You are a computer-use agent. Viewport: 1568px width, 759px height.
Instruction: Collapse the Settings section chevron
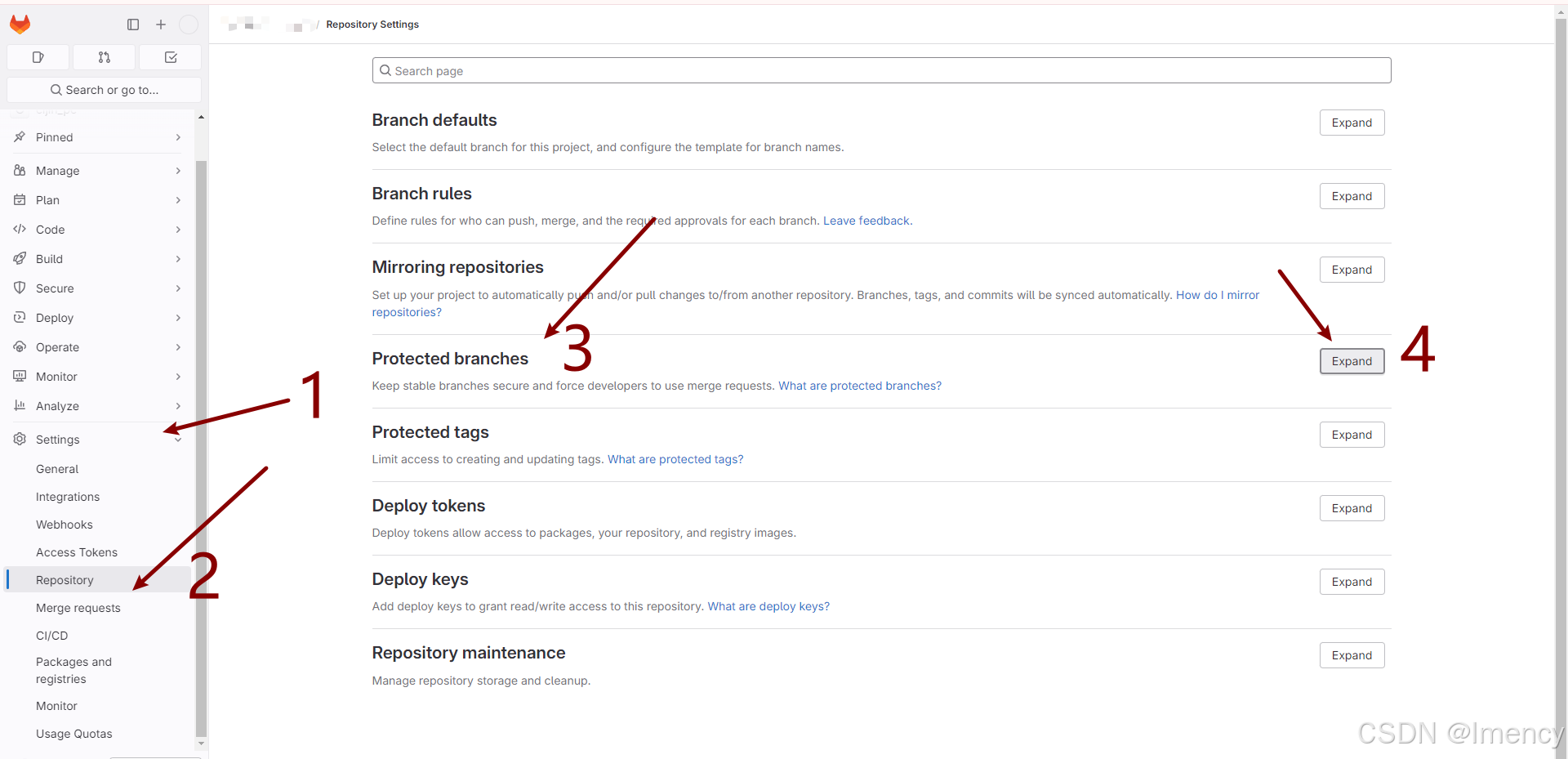pos(178,440)
